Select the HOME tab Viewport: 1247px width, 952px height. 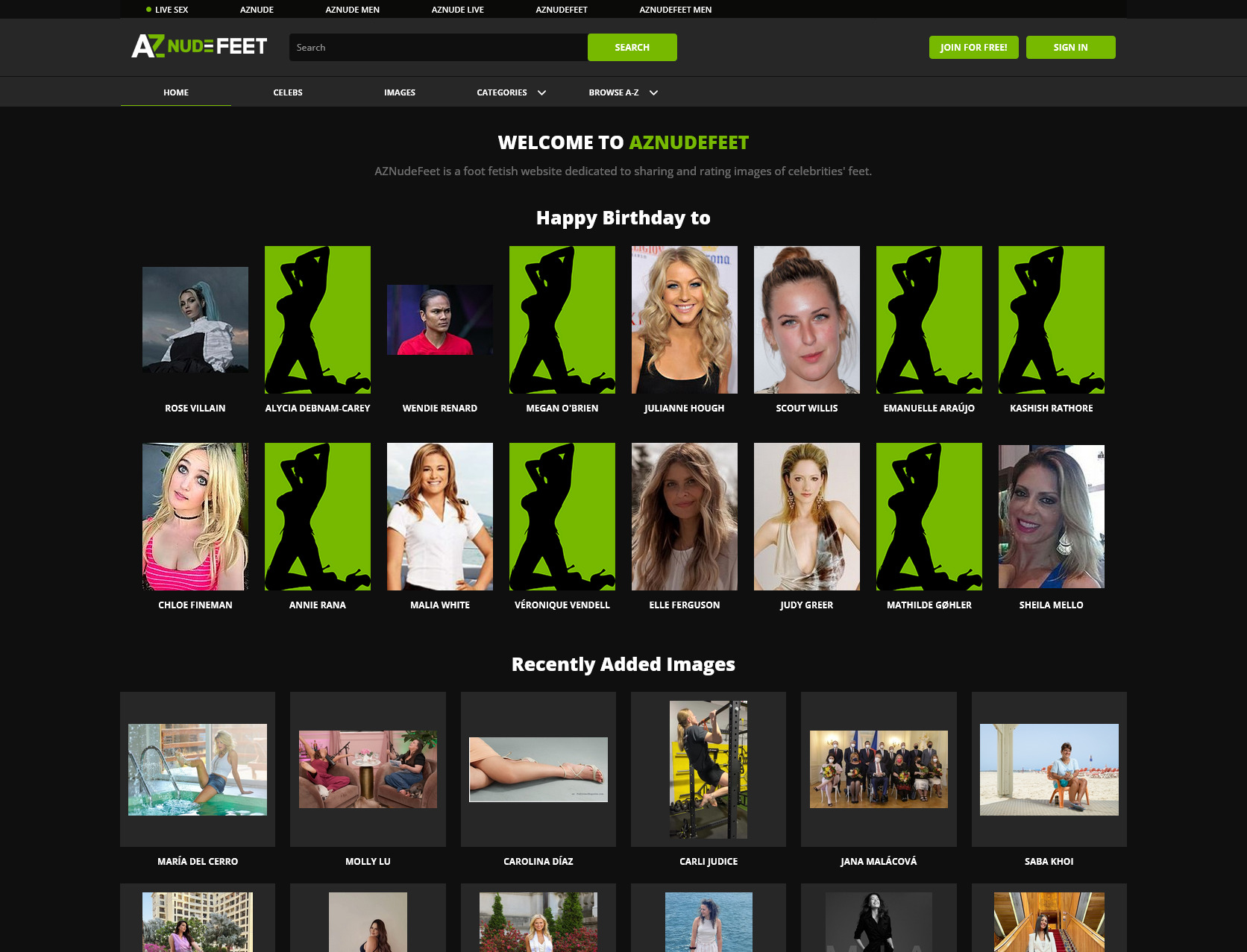[x=176, y=92]
